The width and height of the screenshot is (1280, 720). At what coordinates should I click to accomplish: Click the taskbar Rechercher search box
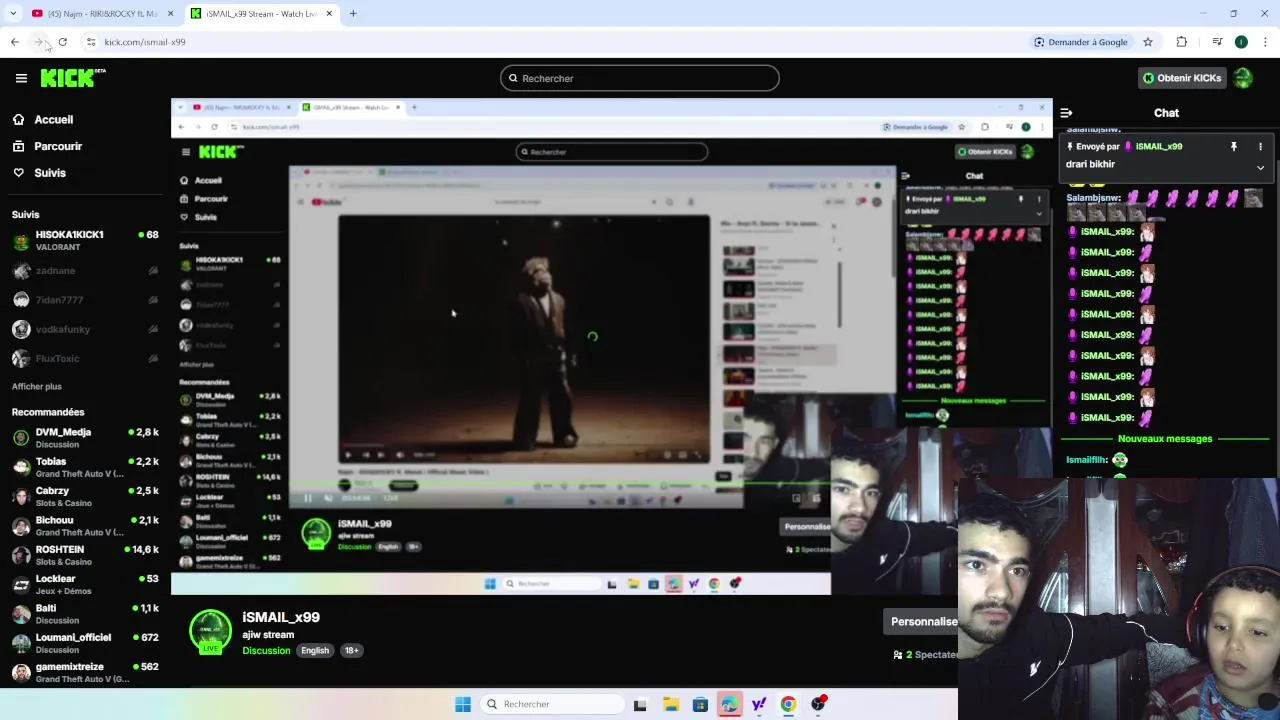coord(550,704)
